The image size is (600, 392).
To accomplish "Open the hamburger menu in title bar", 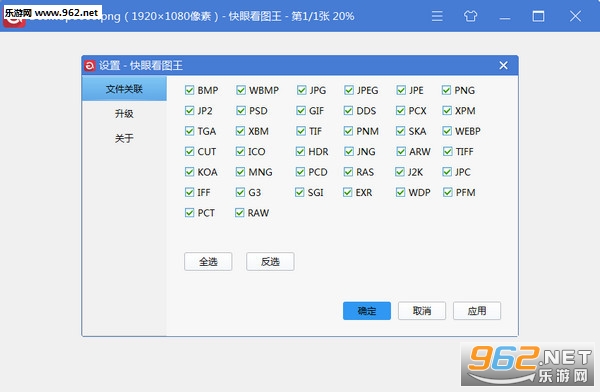I will tap(437, 16).
